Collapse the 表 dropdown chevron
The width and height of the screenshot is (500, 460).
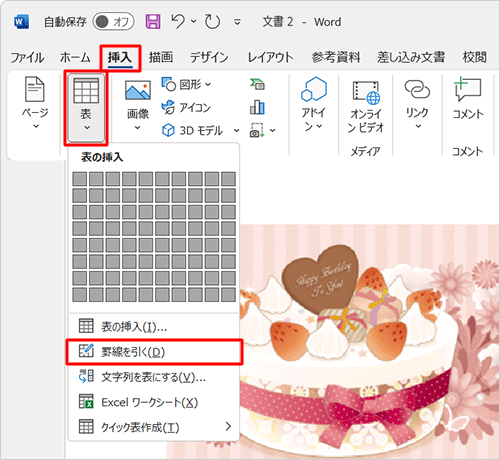[x=87, y=128]
